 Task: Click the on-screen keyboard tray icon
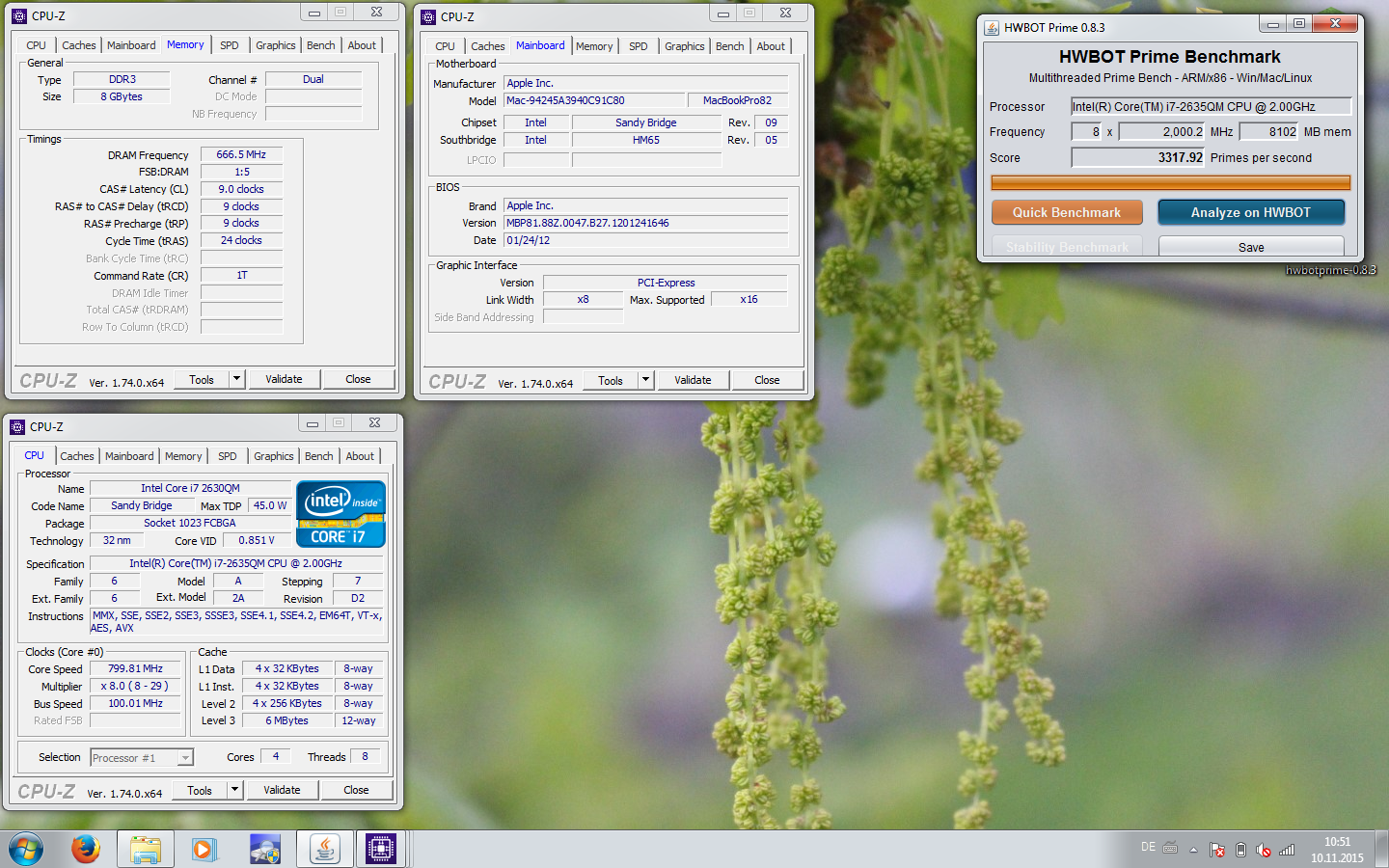coord(1170,848)
